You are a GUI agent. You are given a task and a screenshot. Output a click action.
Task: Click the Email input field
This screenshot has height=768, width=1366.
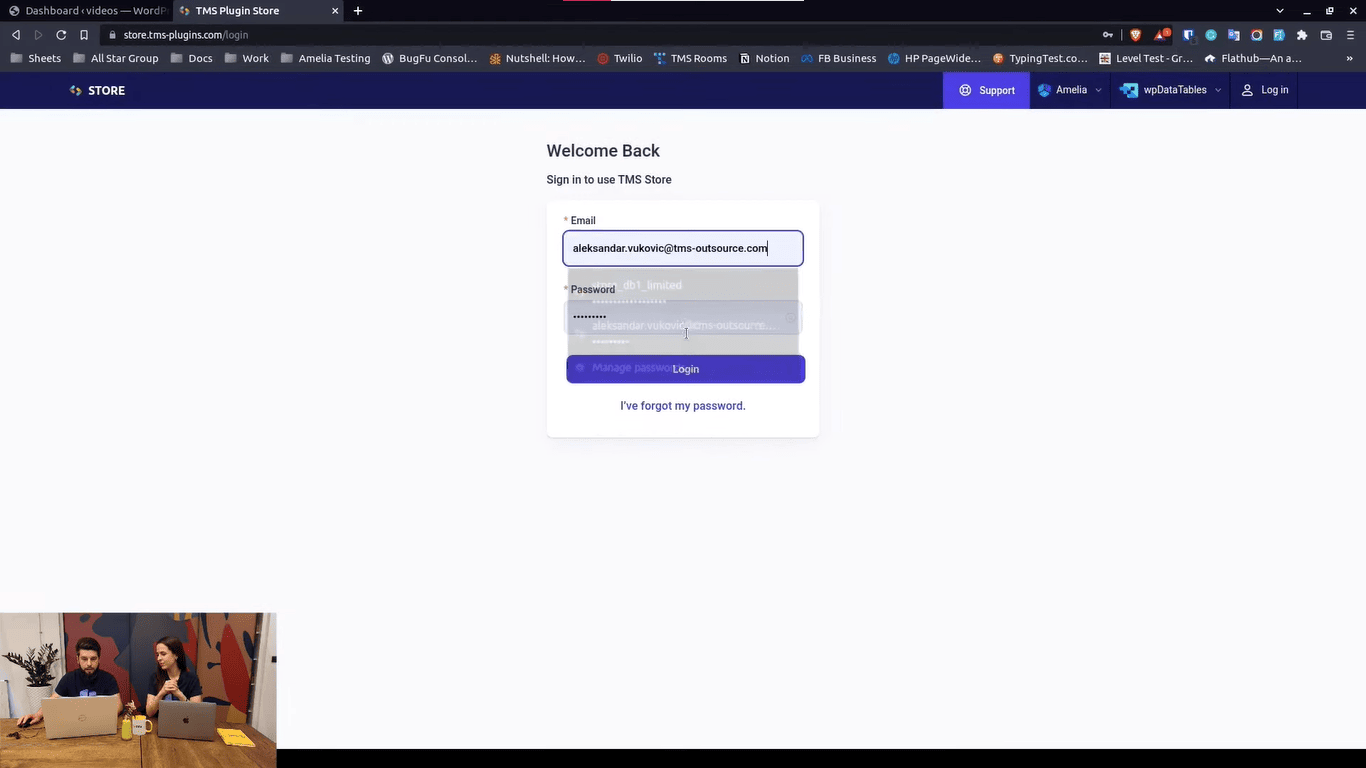click(x=683, y=248)
